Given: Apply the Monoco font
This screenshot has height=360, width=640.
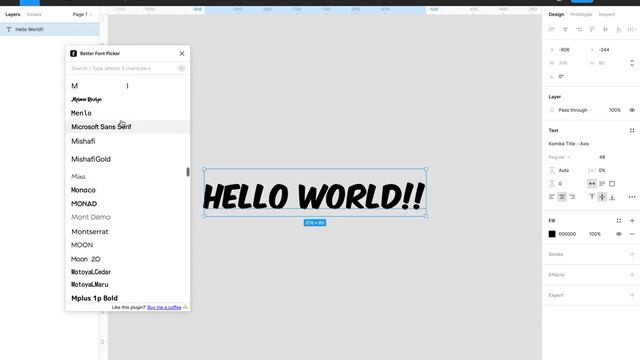Looking at the screenshot, I should (x=83, y=190).
